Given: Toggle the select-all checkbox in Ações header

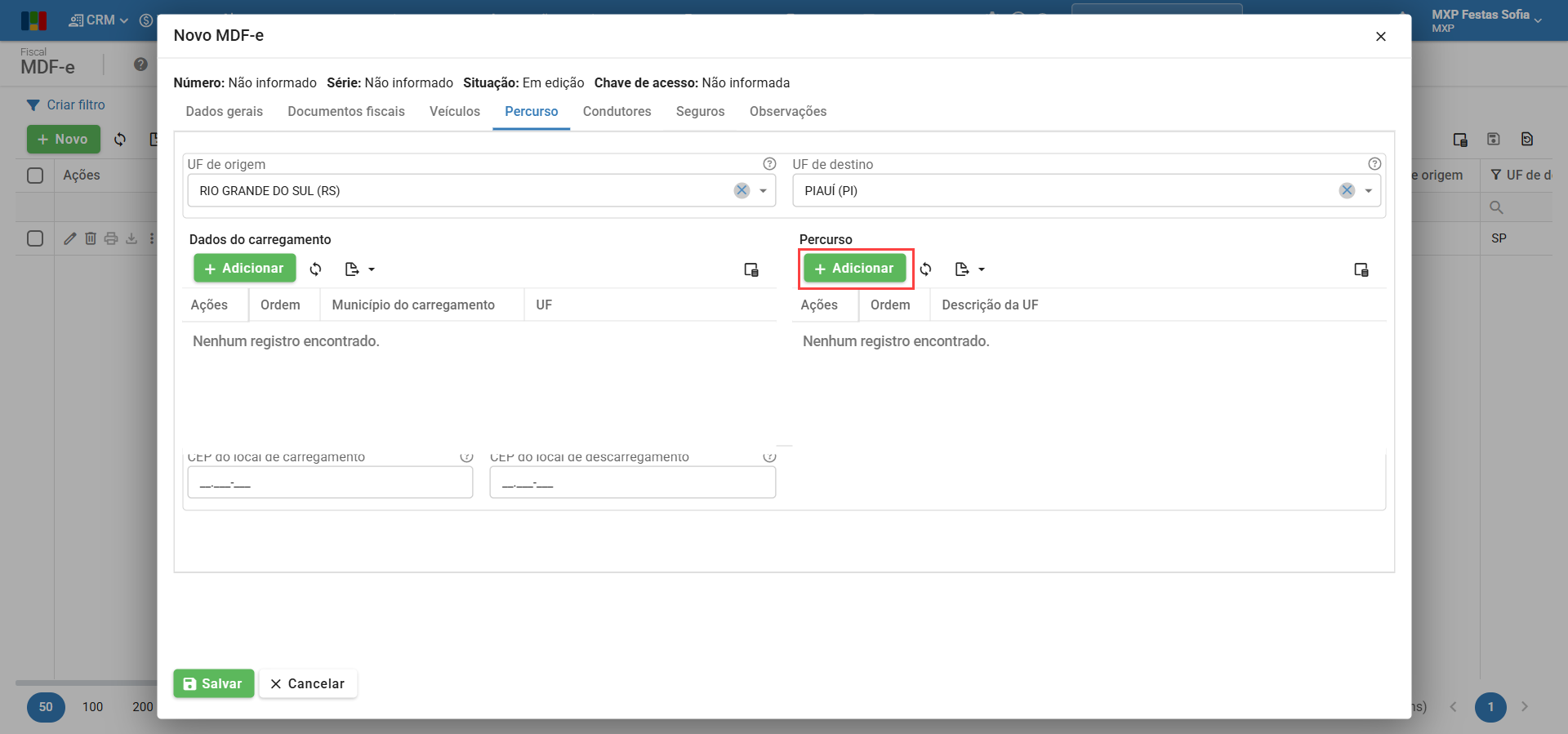Looking at the screenshot, I should (x=35, y=176).
